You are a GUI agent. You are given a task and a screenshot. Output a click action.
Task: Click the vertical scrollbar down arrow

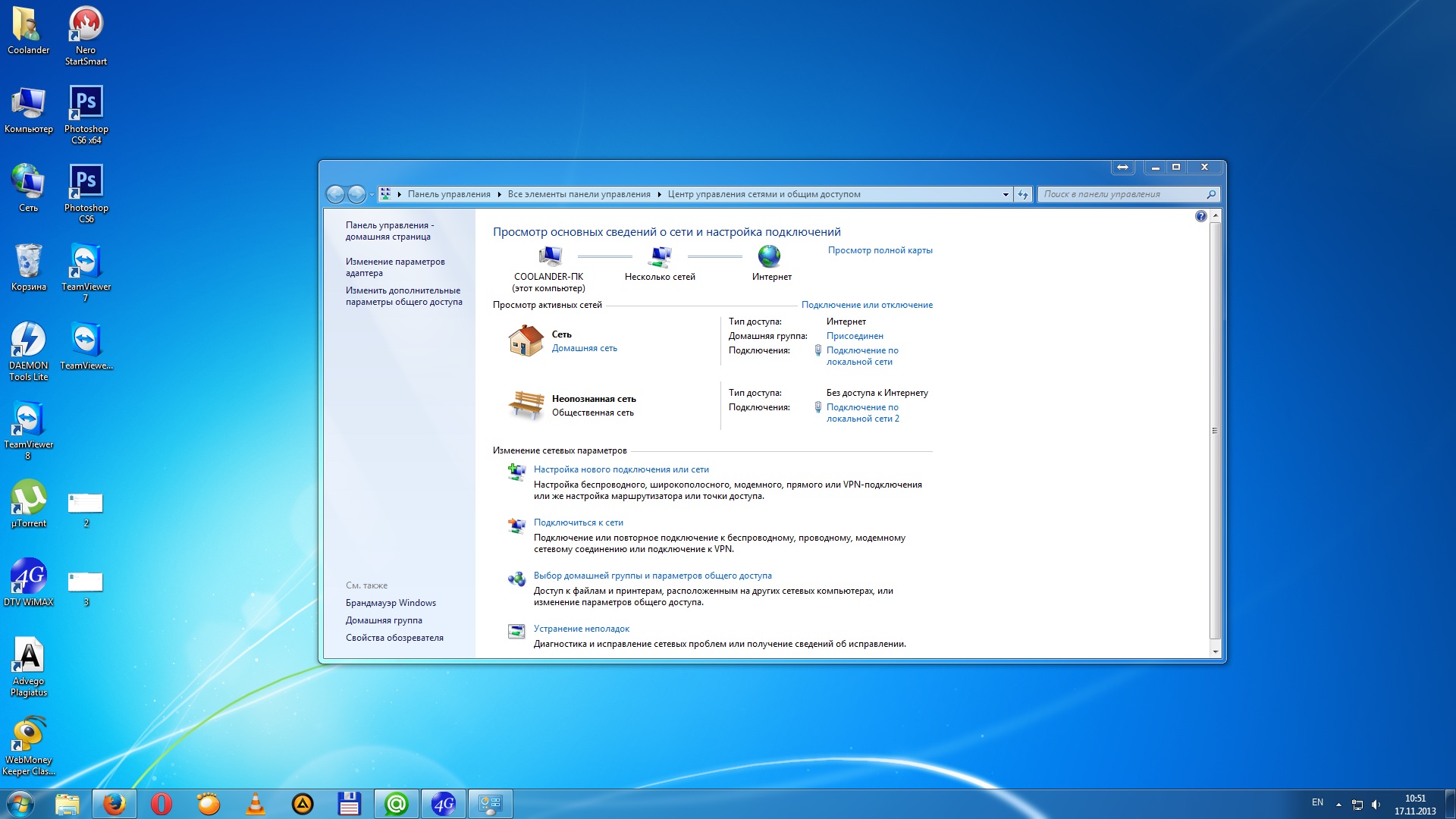[1215, 651]
